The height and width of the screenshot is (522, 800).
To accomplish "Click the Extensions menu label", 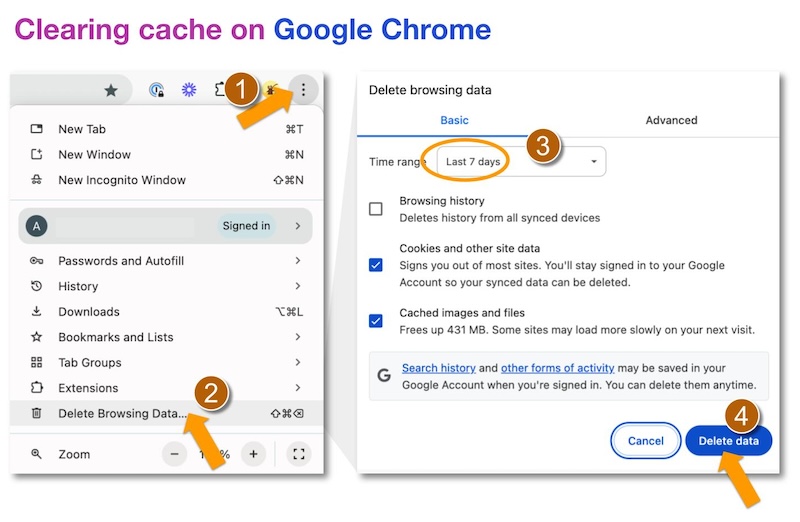I will [x=88, y=388].
